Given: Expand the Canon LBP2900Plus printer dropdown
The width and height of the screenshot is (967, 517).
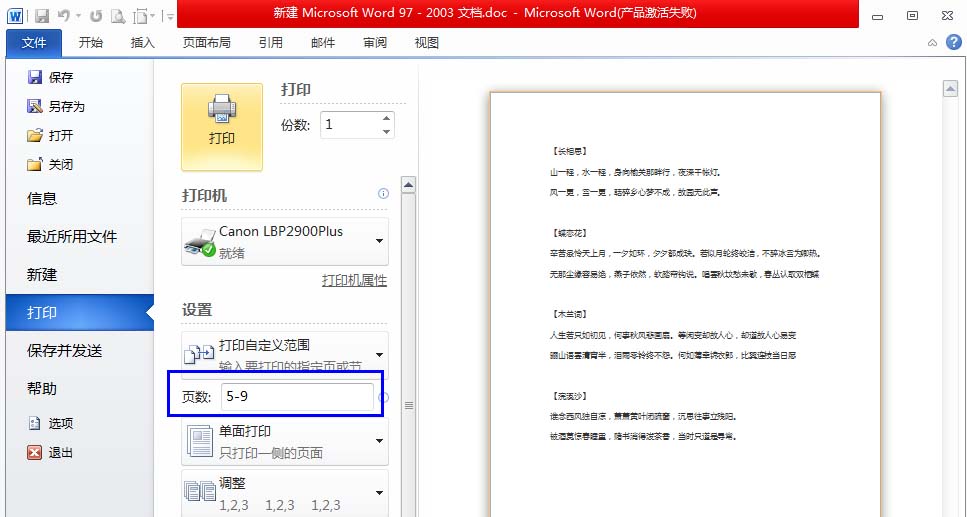Looking at the screenshot, I should pos(380,241).
